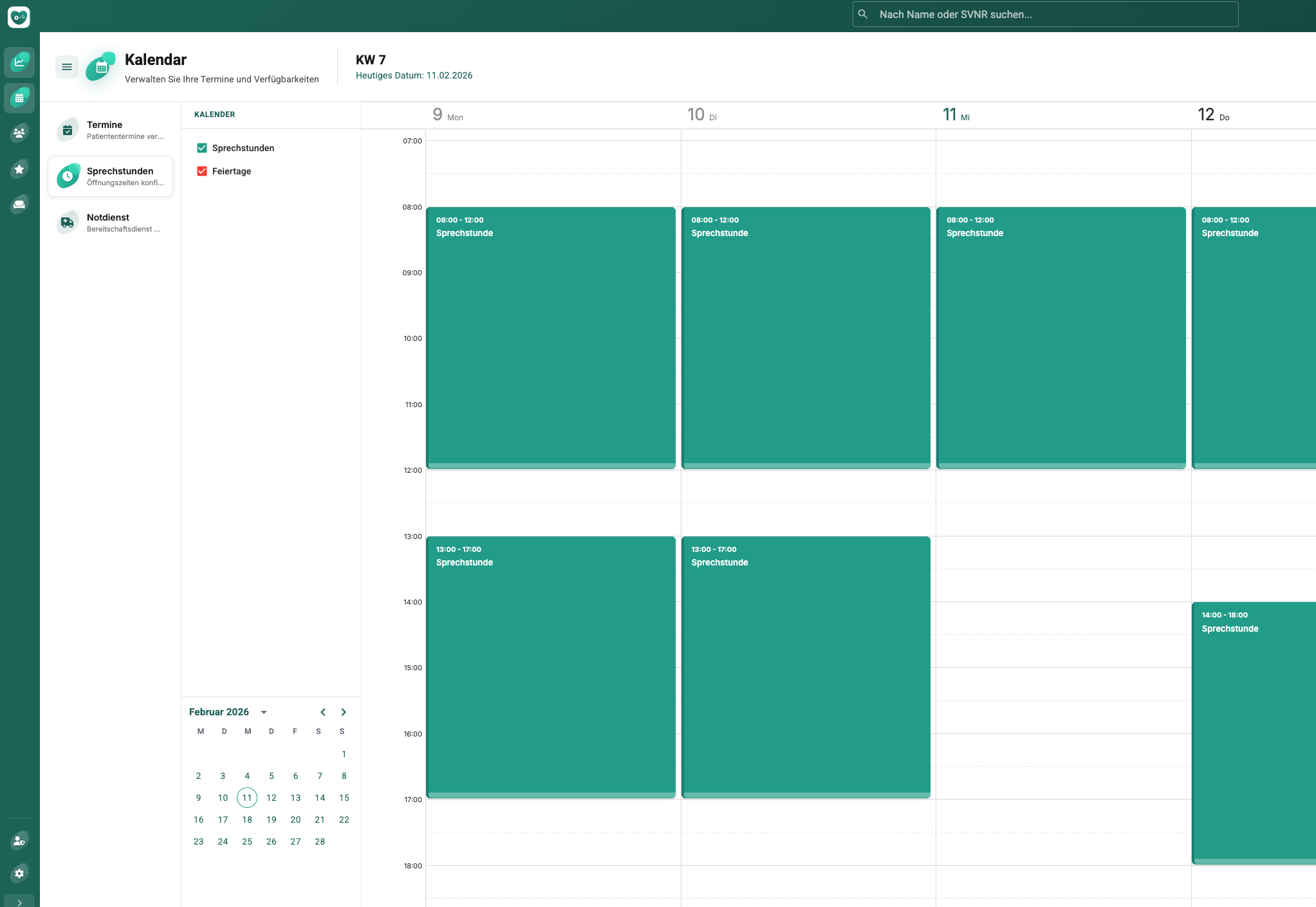1316x907 pixels.
Task: Uncheck the Sprechstunden calendar checkbox
Action: click(202, 148)
